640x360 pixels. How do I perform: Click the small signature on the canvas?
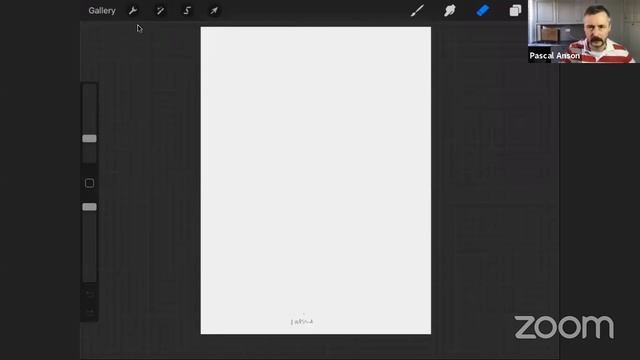click(x=302, y=322)
